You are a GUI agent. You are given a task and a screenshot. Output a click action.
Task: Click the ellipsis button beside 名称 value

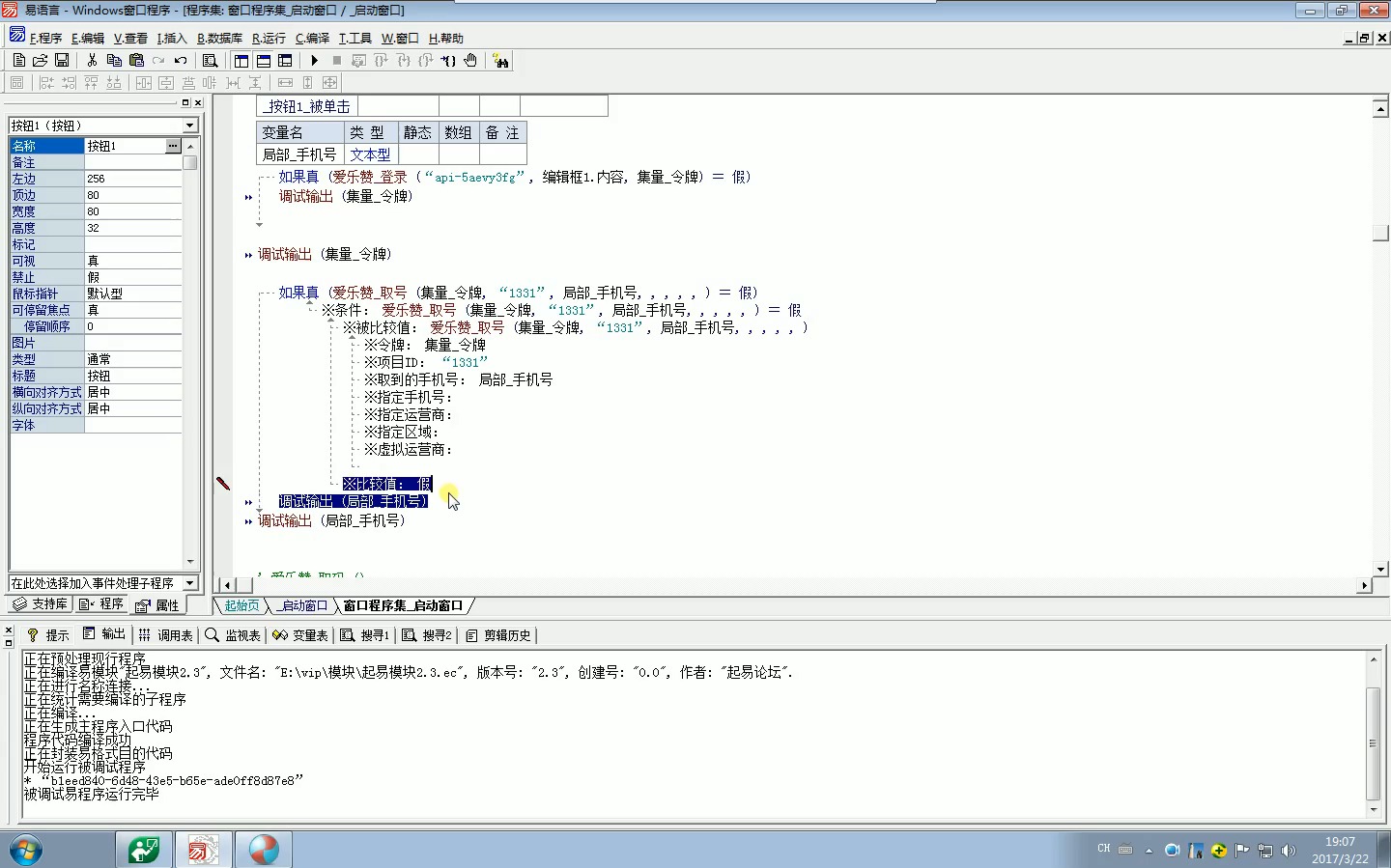coord(173,146)
